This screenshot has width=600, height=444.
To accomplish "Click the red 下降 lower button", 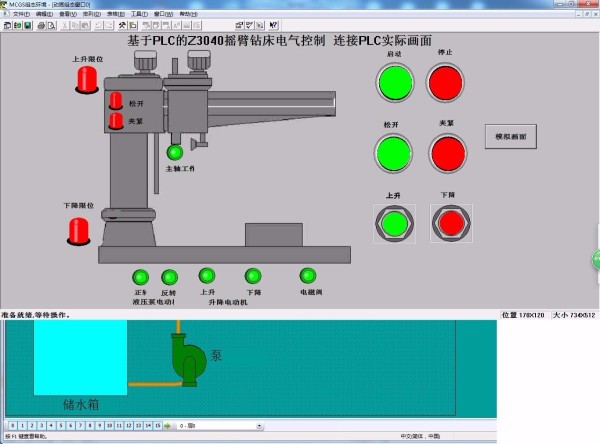I will (451, 224).
